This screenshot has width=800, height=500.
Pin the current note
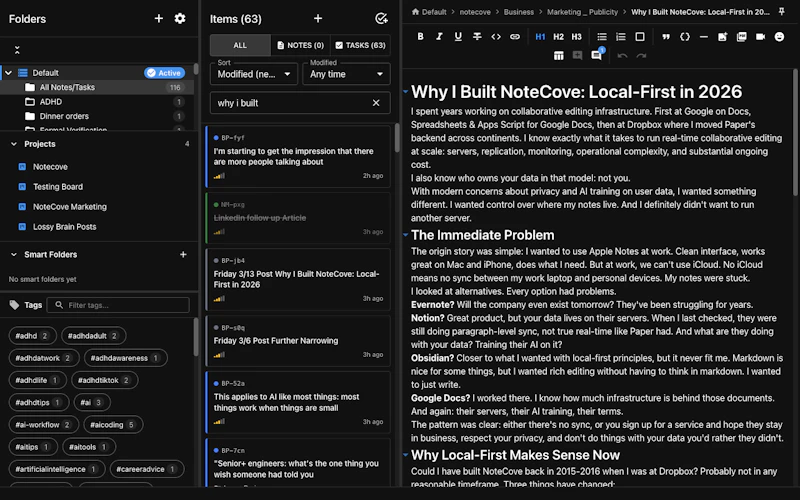[x=782, y=11]
